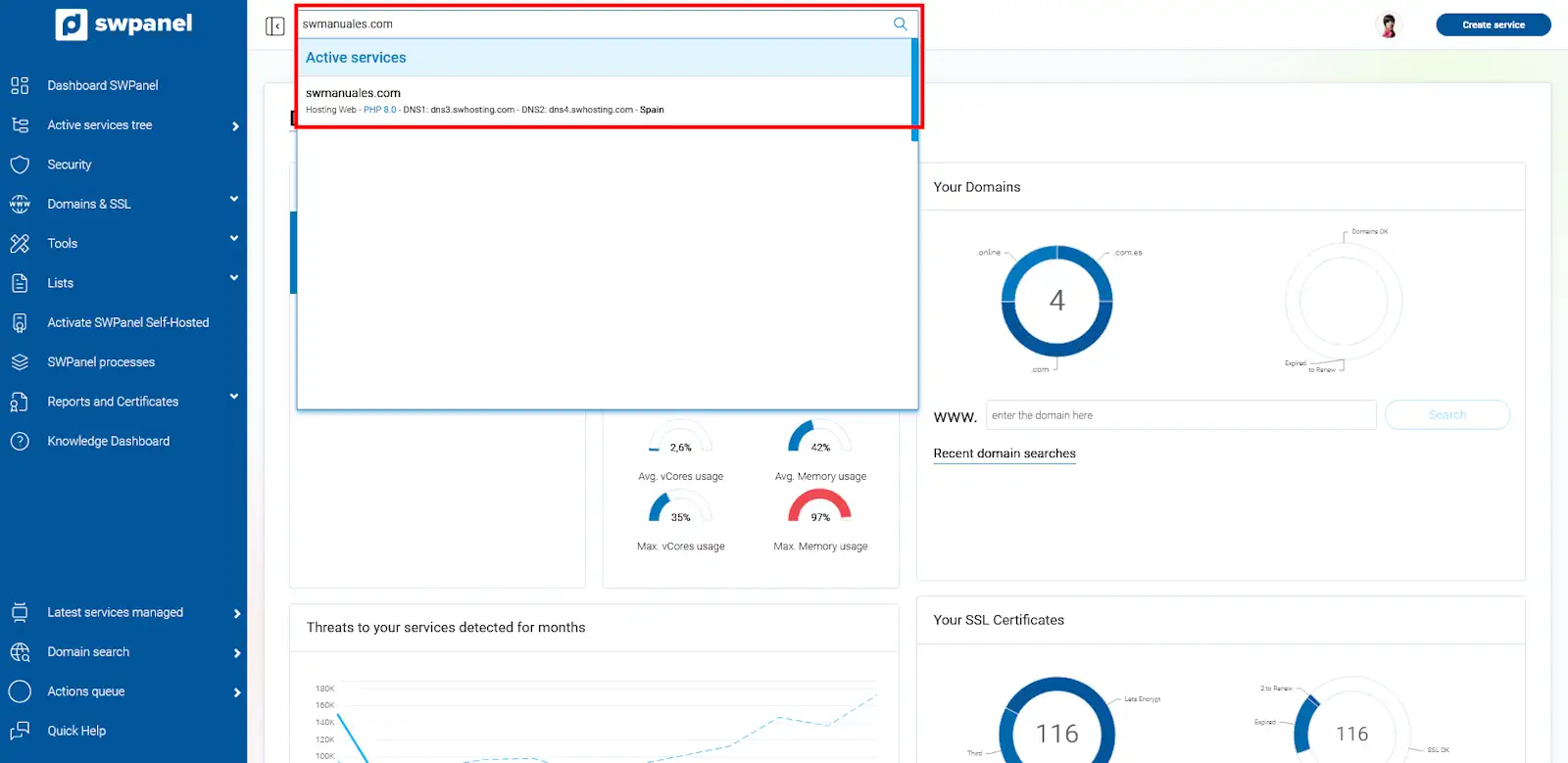Screen dimensions: 1568x763
Task: Click the Activate SWPanel Self-Hosted icon
Action: click(x=20, y=322)
